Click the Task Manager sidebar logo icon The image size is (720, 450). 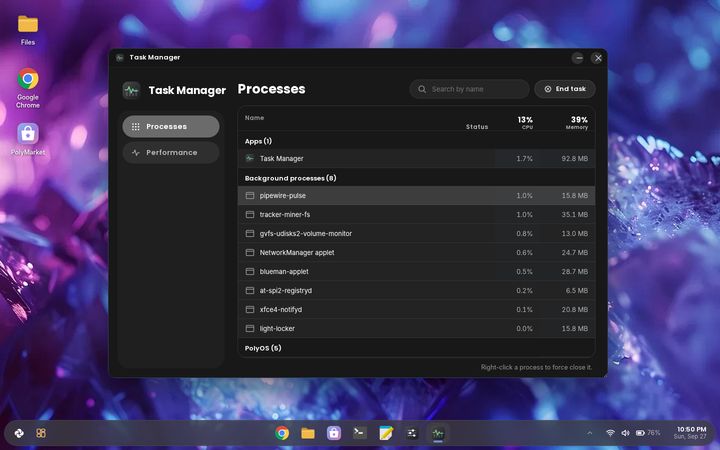131,90
